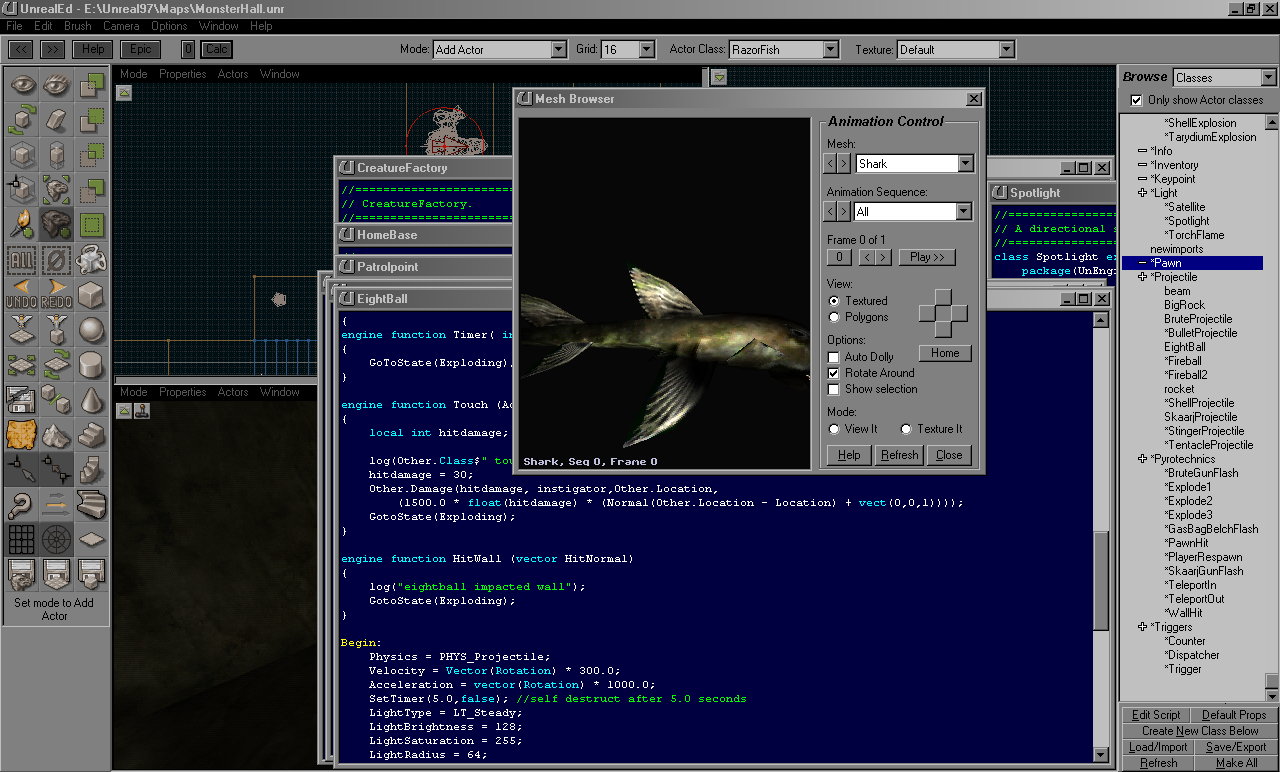Open the Edit menu

(43, 26)
